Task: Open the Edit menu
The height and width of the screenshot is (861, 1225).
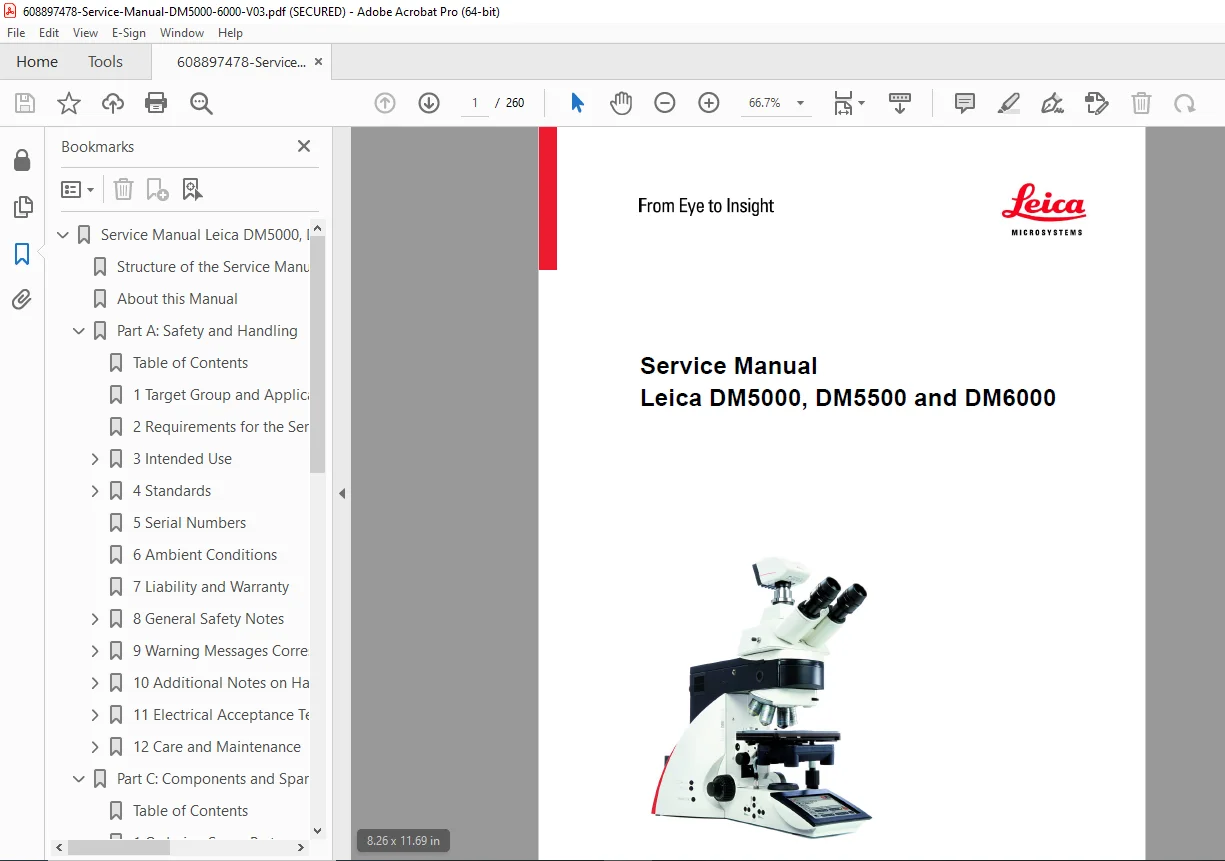Action: pos(49,33)
